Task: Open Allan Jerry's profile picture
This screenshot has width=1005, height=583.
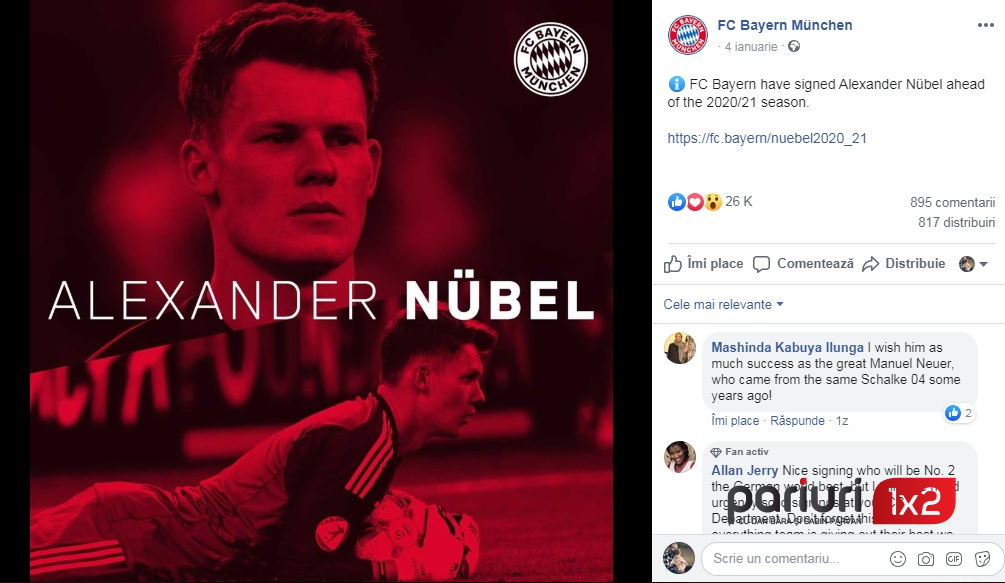Action: (679, 457)
